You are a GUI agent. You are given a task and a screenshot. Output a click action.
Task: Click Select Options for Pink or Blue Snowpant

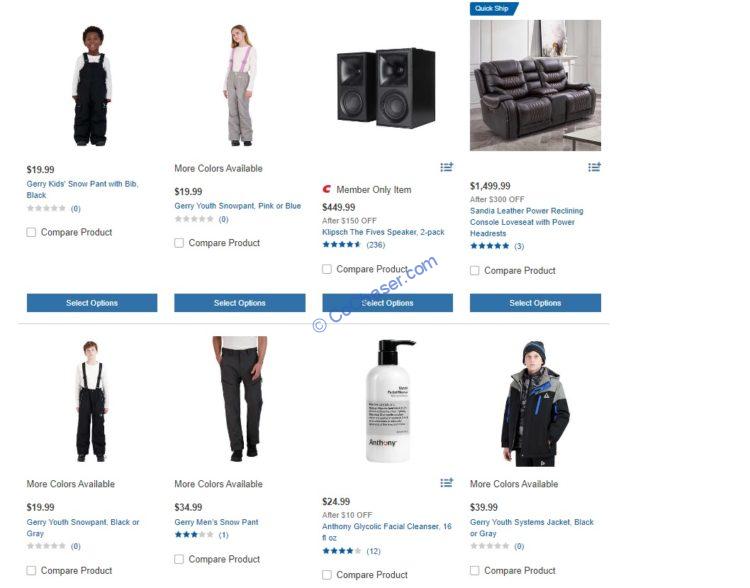[x=240, y=303]
